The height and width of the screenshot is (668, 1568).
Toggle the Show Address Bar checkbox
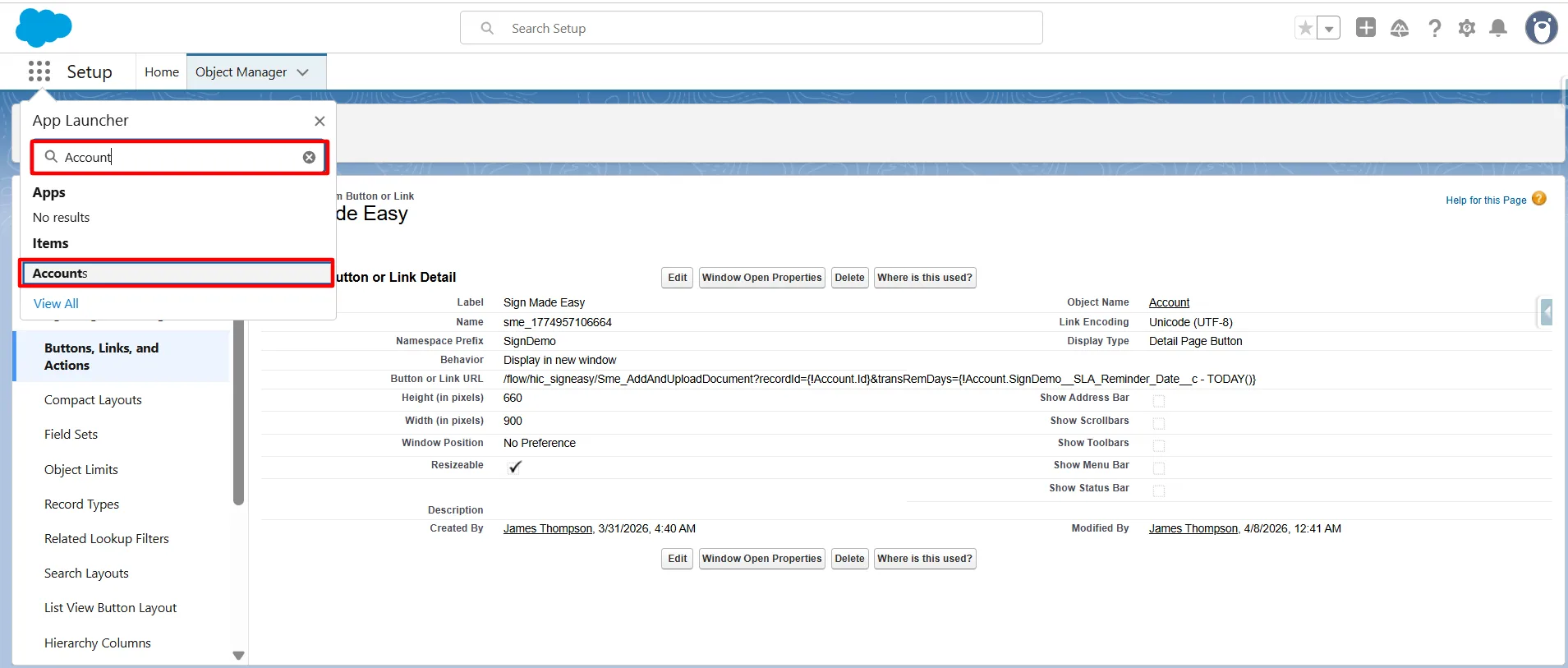[x=1158, y=401]
